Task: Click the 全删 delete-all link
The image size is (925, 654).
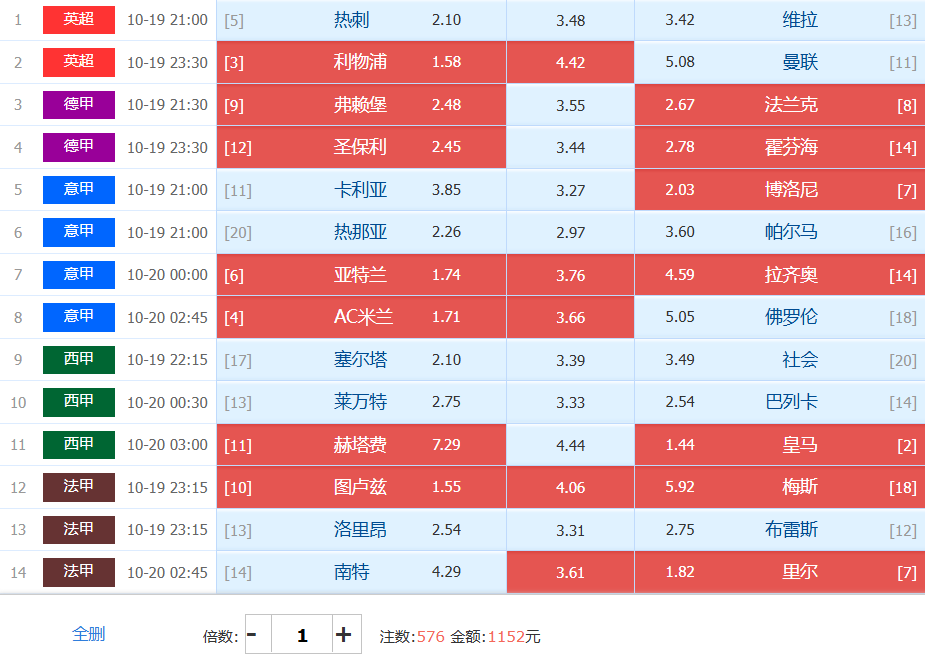Action: coord(88,633)
